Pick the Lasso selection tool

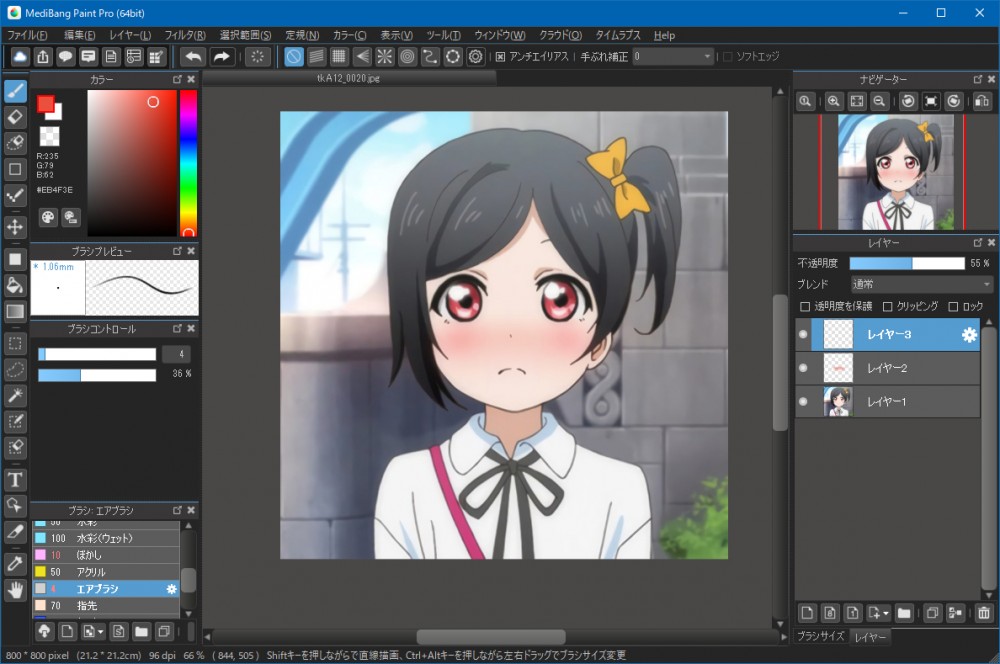click(x=15, y=369)
